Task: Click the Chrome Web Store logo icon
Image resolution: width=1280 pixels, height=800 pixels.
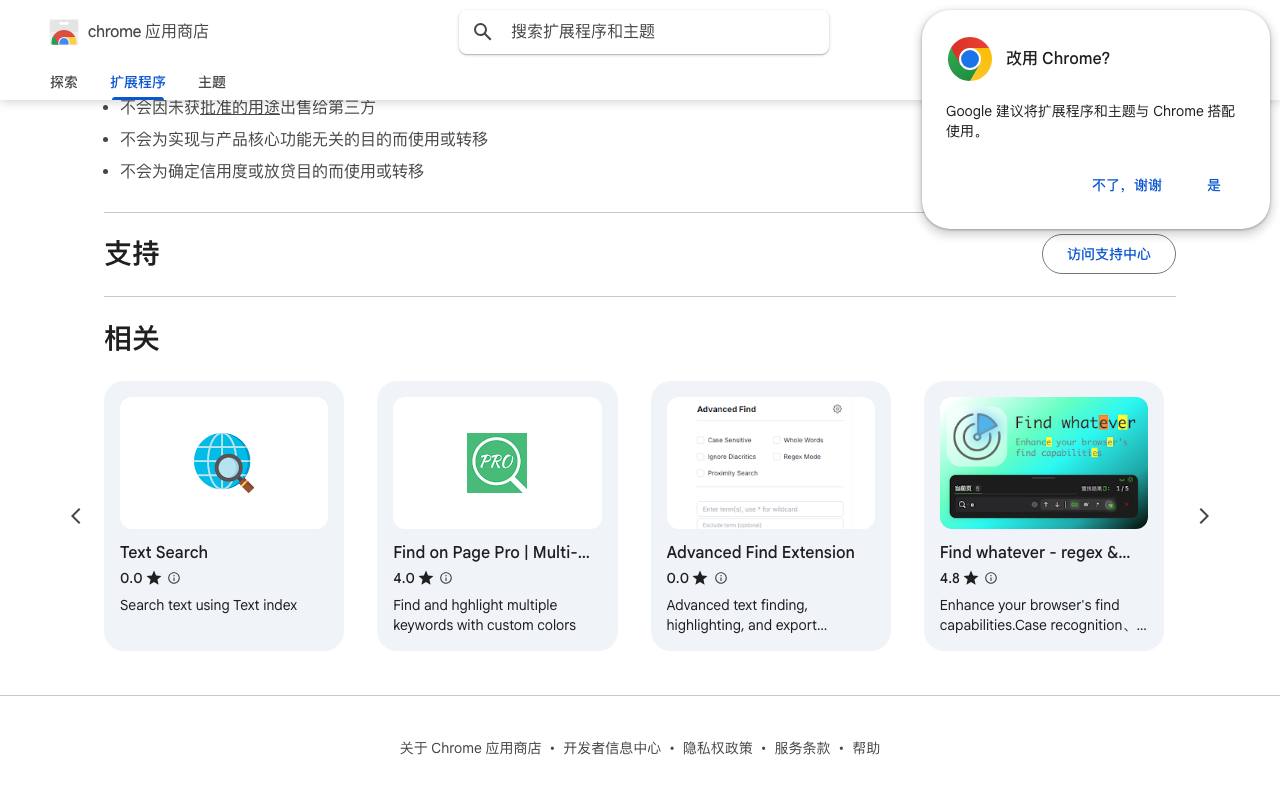Action: tap(63, 32)
